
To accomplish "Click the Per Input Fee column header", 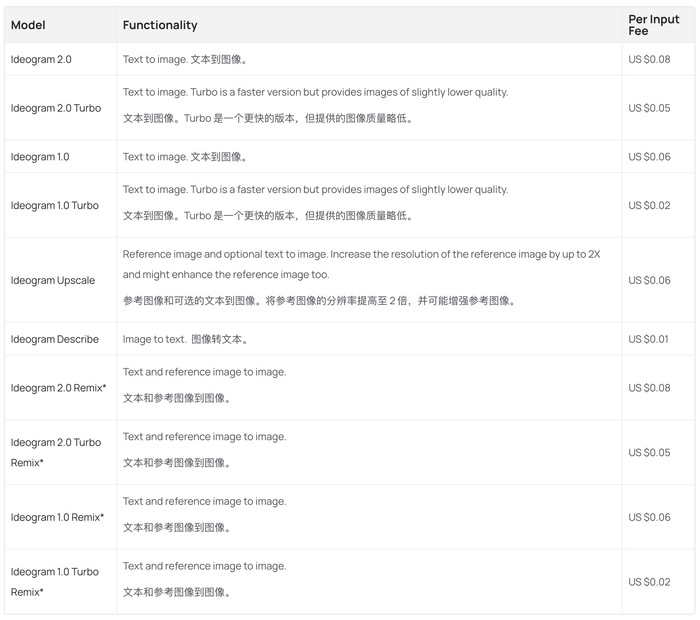I will pos(653,25).
